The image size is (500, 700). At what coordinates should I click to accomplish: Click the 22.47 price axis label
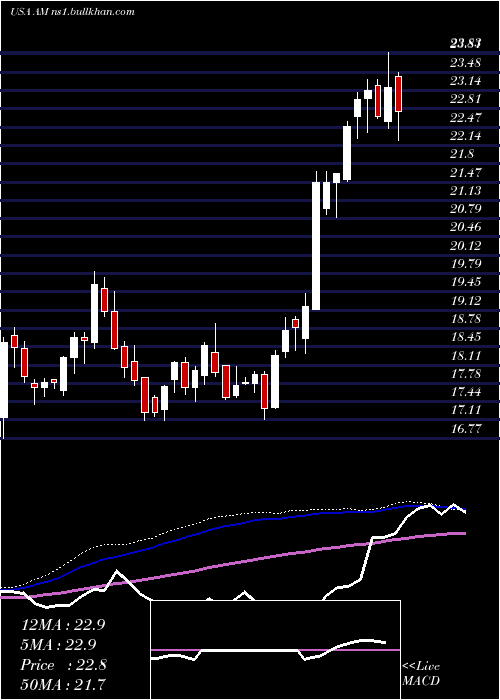466,117
